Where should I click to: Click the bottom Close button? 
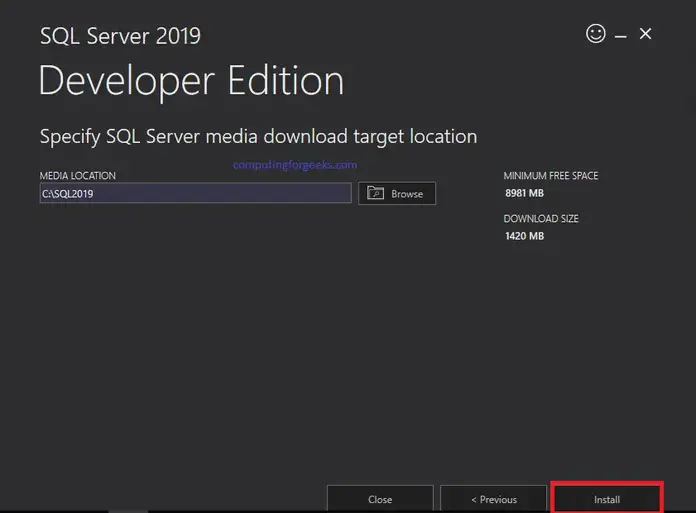380,499
